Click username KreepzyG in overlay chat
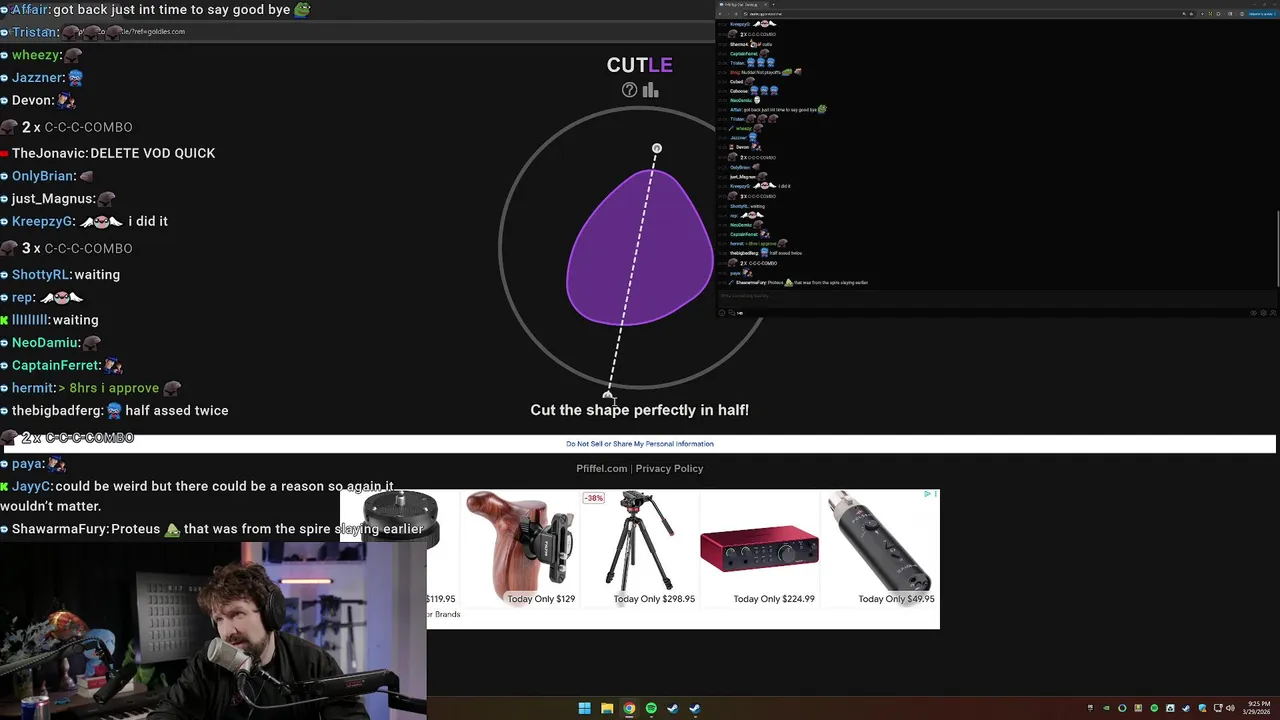The width and height of the screenshot is (1280, 720). point(42,222)
